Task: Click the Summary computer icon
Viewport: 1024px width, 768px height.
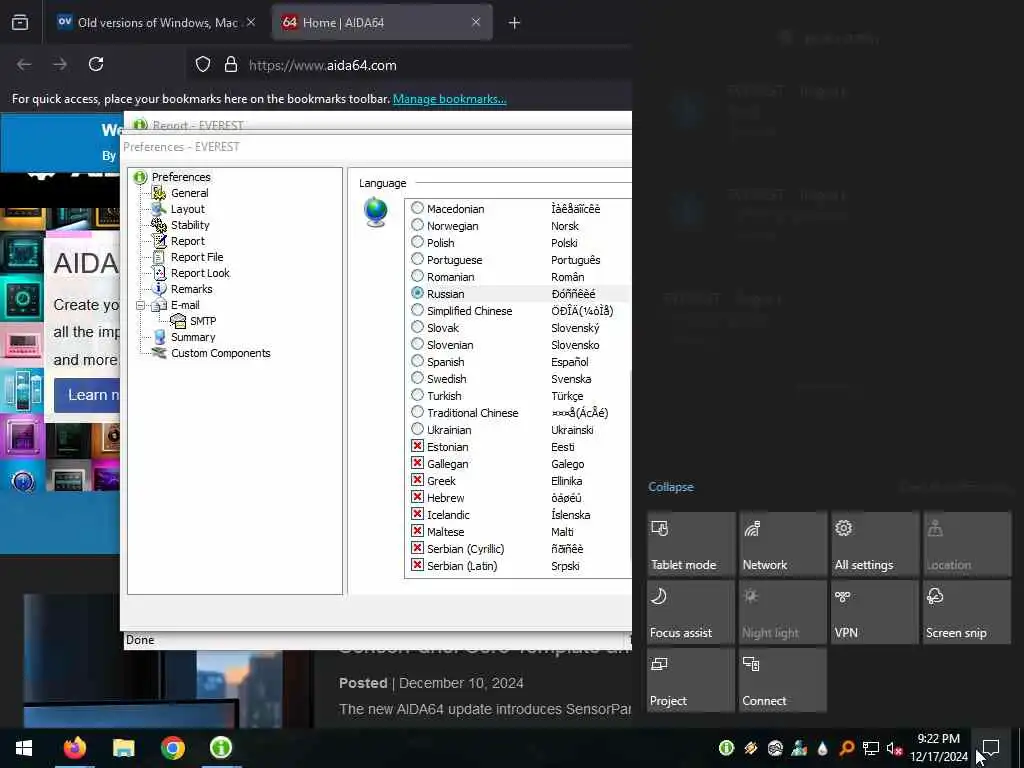Action: pos(159,337)
